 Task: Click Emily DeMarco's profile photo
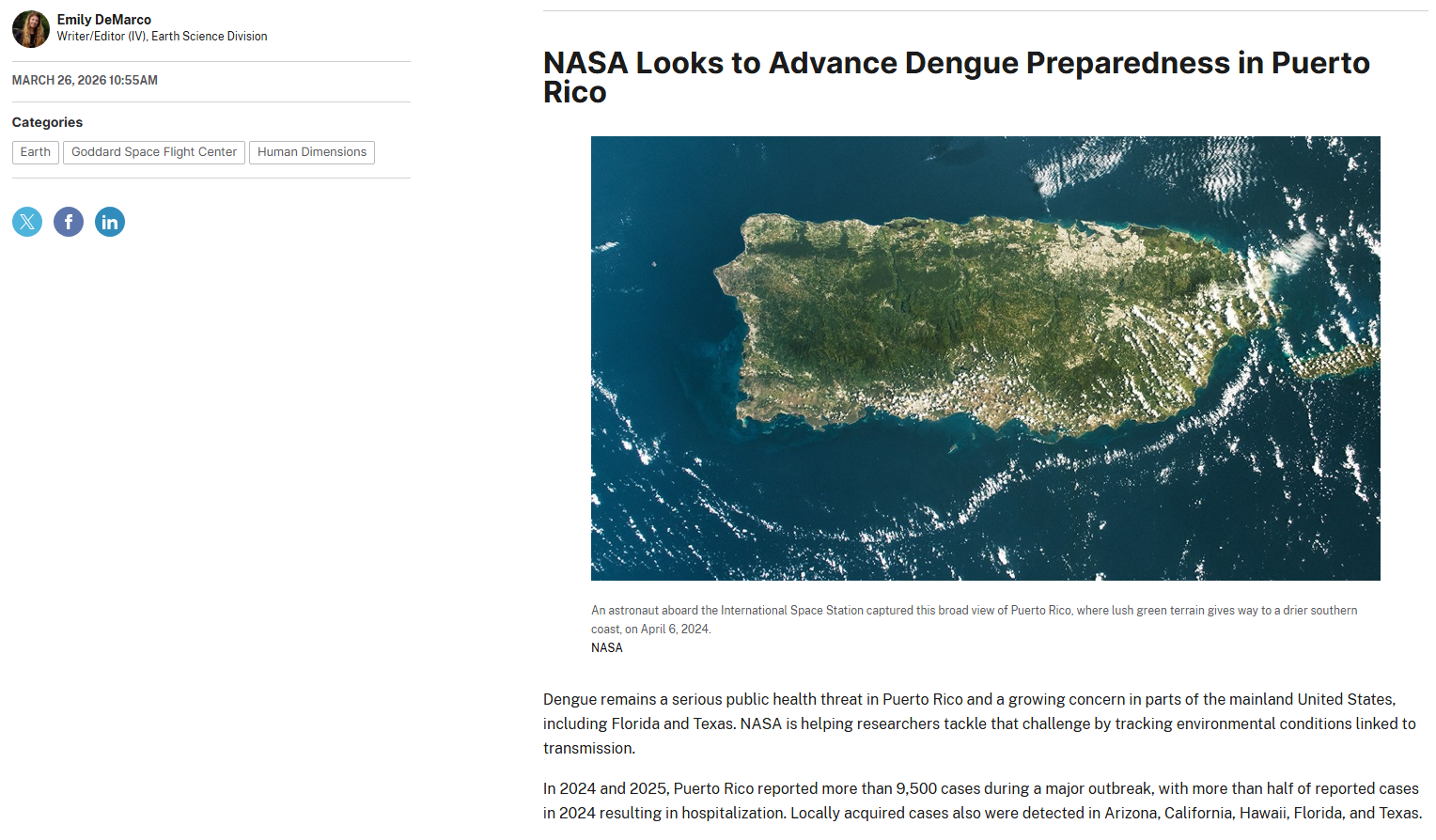30,29
